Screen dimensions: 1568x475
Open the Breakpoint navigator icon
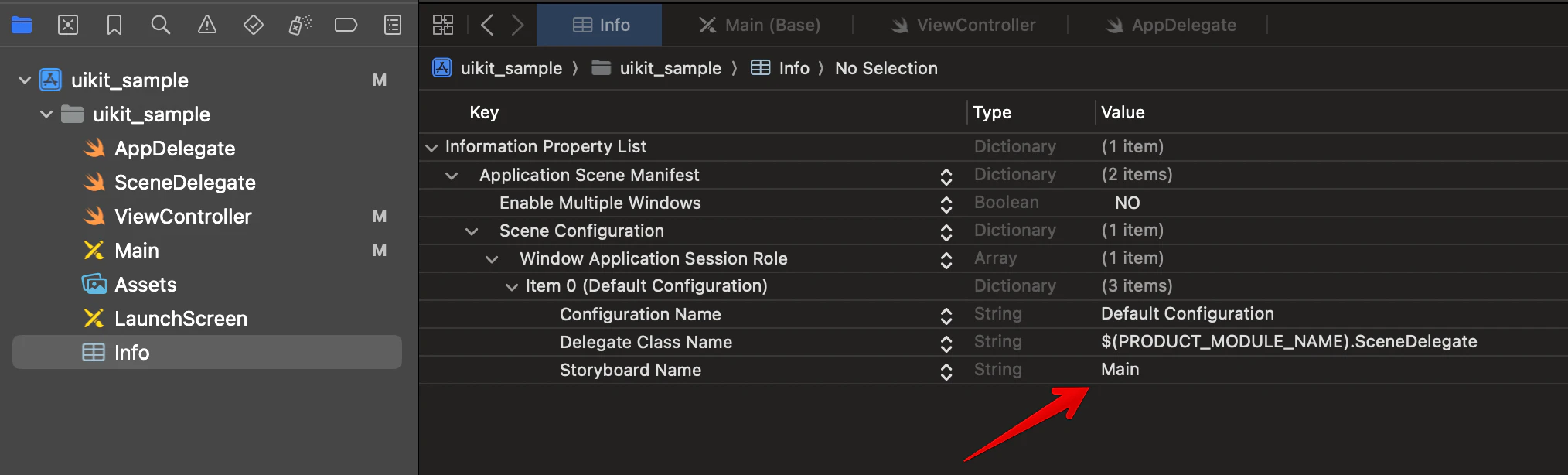pos(346,26)
